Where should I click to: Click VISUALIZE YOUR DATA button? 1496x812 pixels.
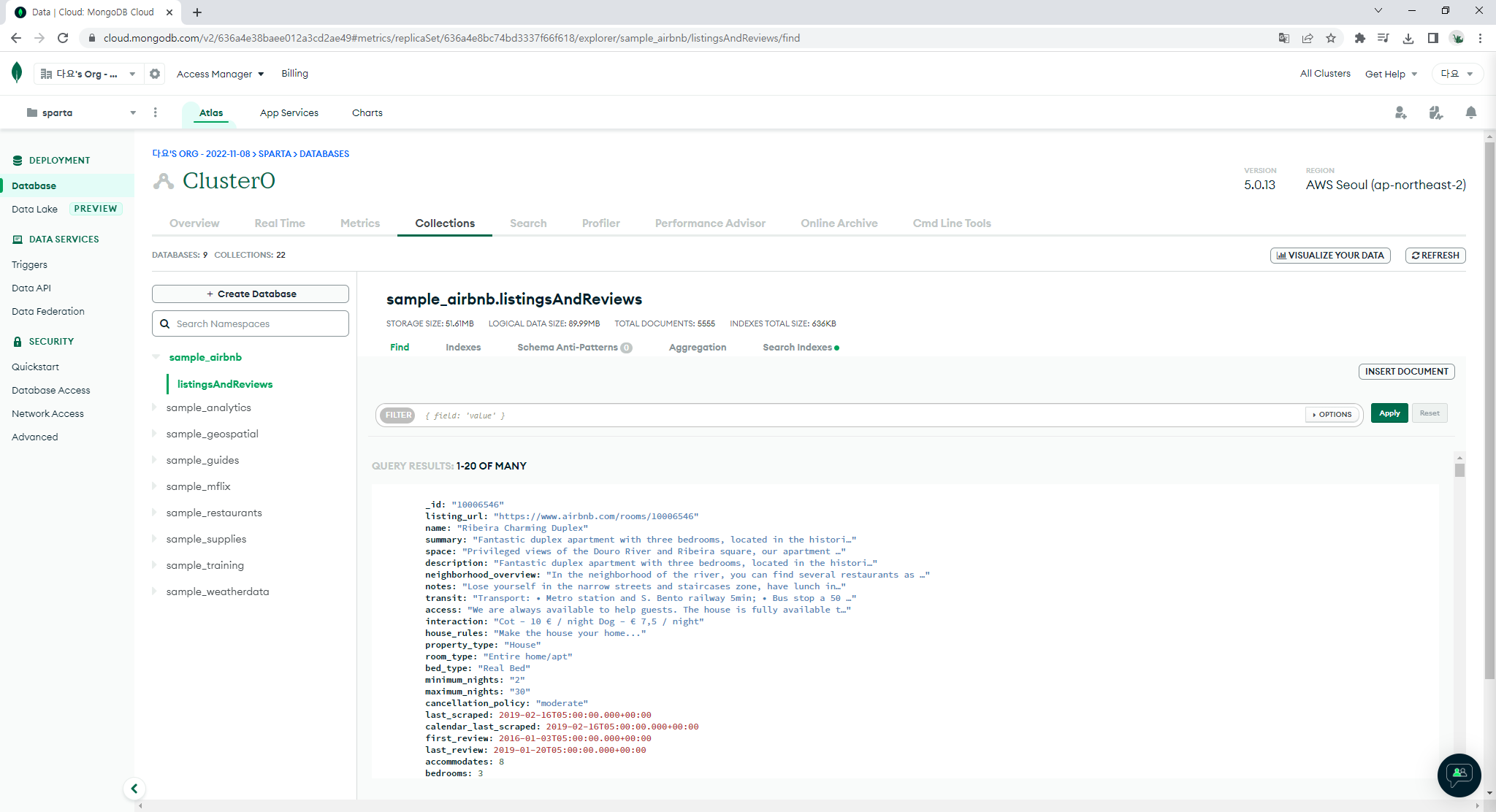[1330, 256]
